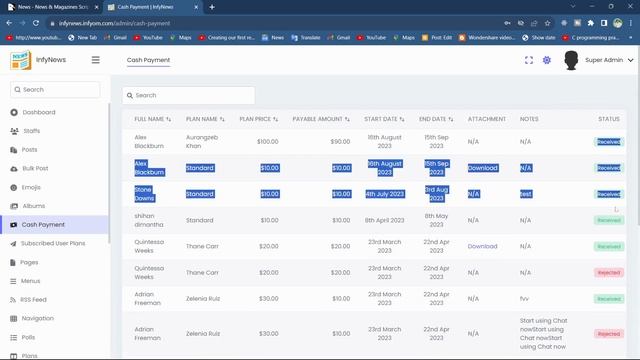Sort table by PLAN PRICE column
640x360 pixels.
pyautogui.click(x=258, y=119)
